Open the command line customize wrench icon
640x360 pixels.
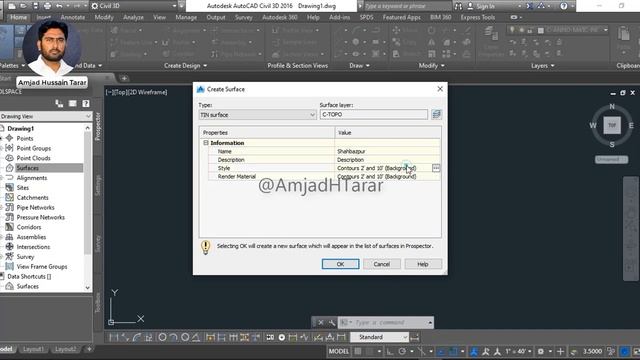(x=332, y=322)
